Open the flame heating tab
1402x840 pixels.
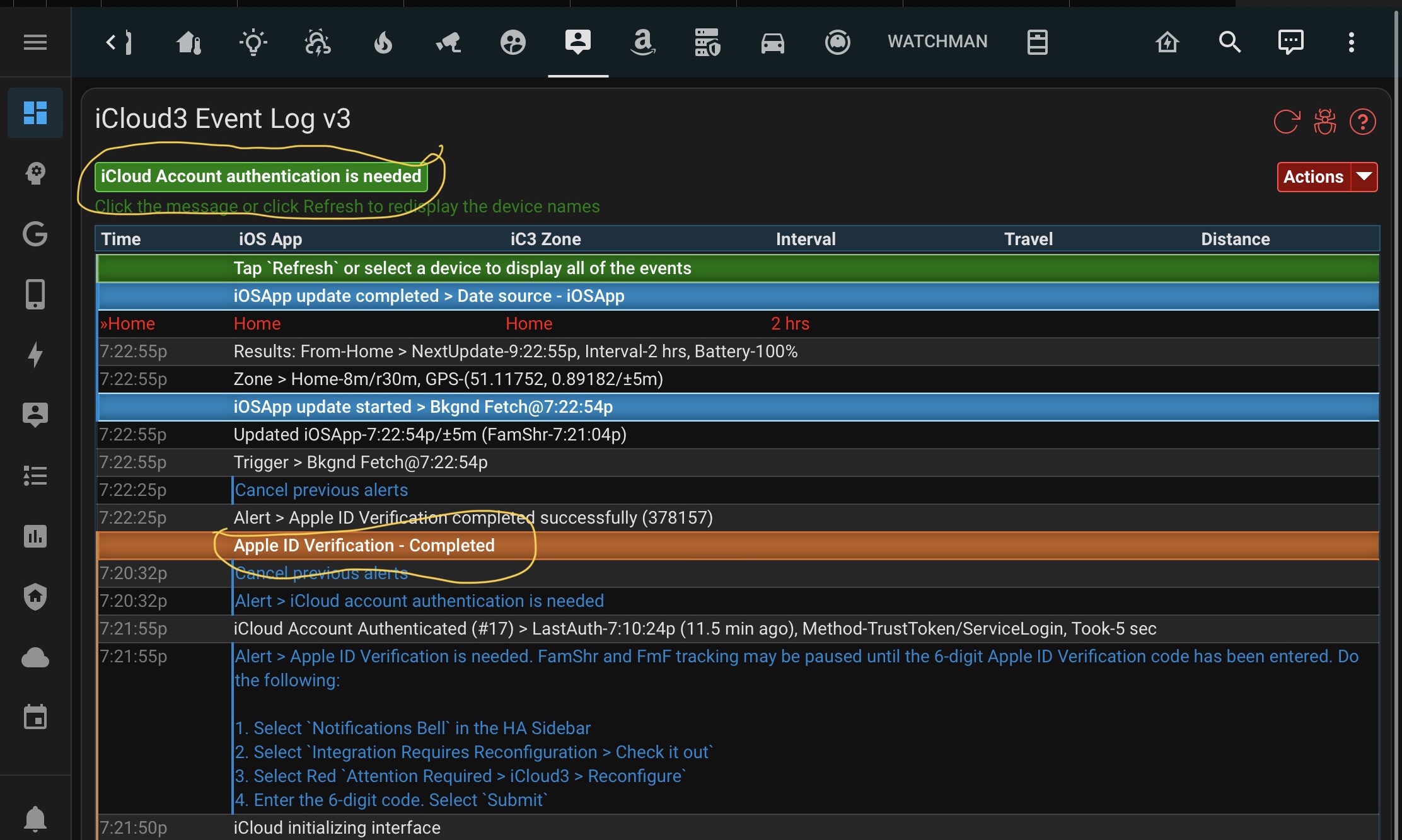click(383, 42)
